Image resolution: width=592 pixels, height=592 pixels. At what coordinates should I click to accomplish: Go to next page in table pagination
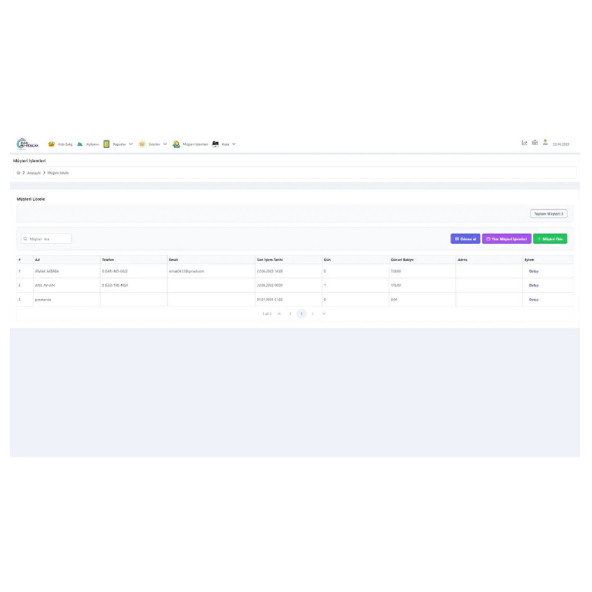pyautogui.click(x=313, y=314)
